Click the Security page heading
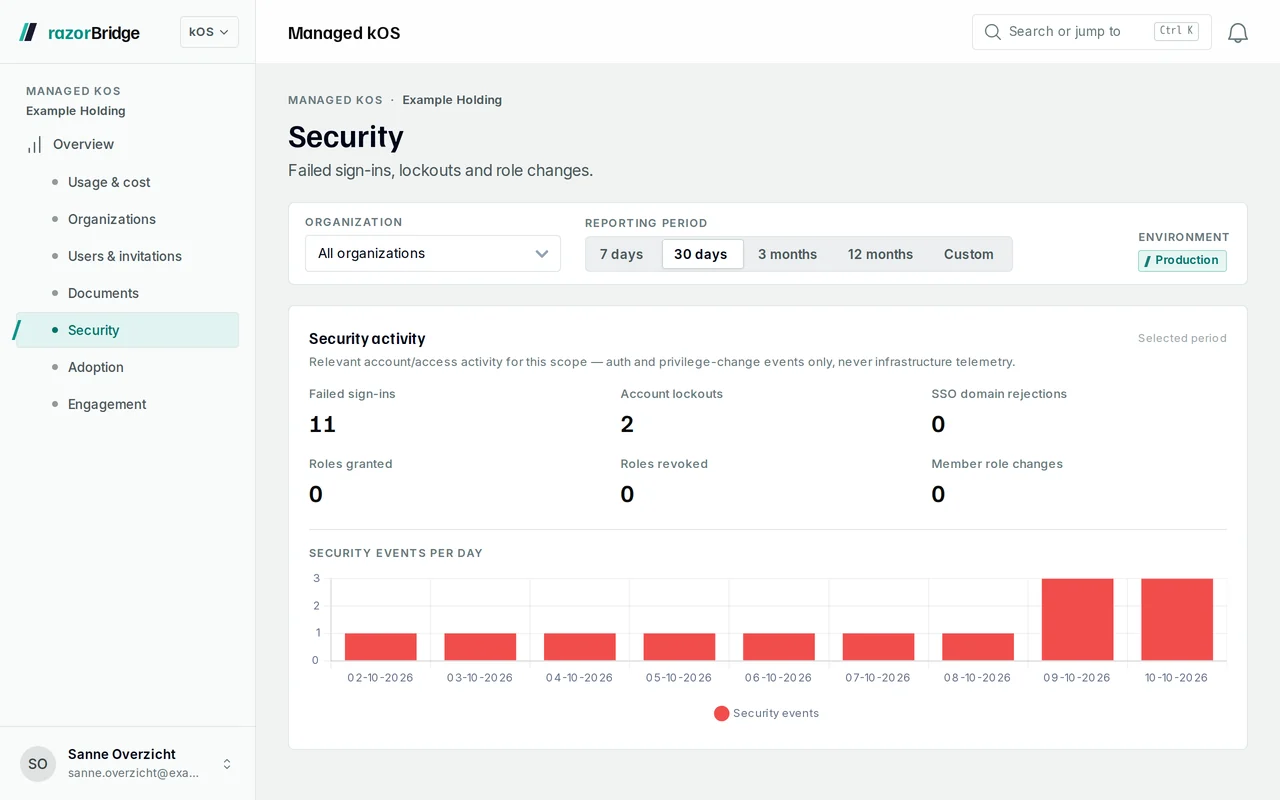The width and height of the screenshot is (1280, 800). point(346,137)
